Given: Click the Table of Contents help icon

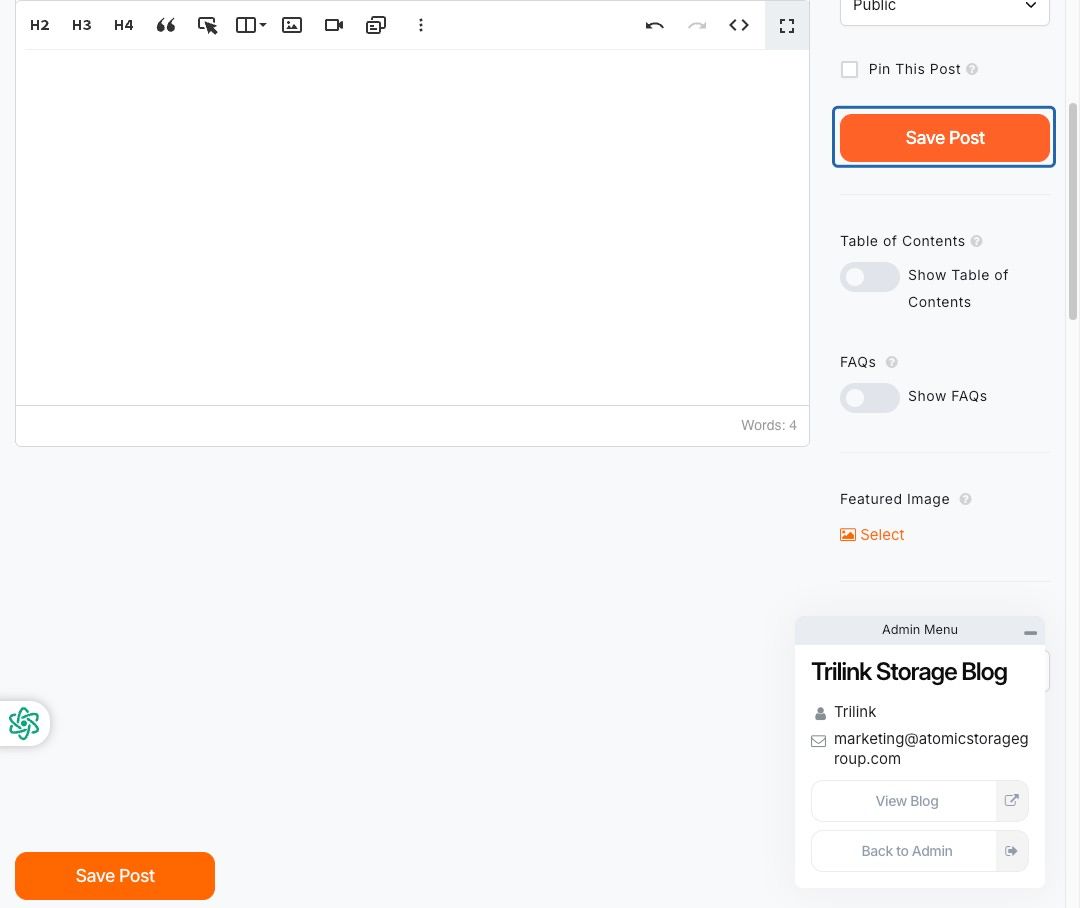Looking at the screenshot, I should pyautogui.click(x=977, y=241).
